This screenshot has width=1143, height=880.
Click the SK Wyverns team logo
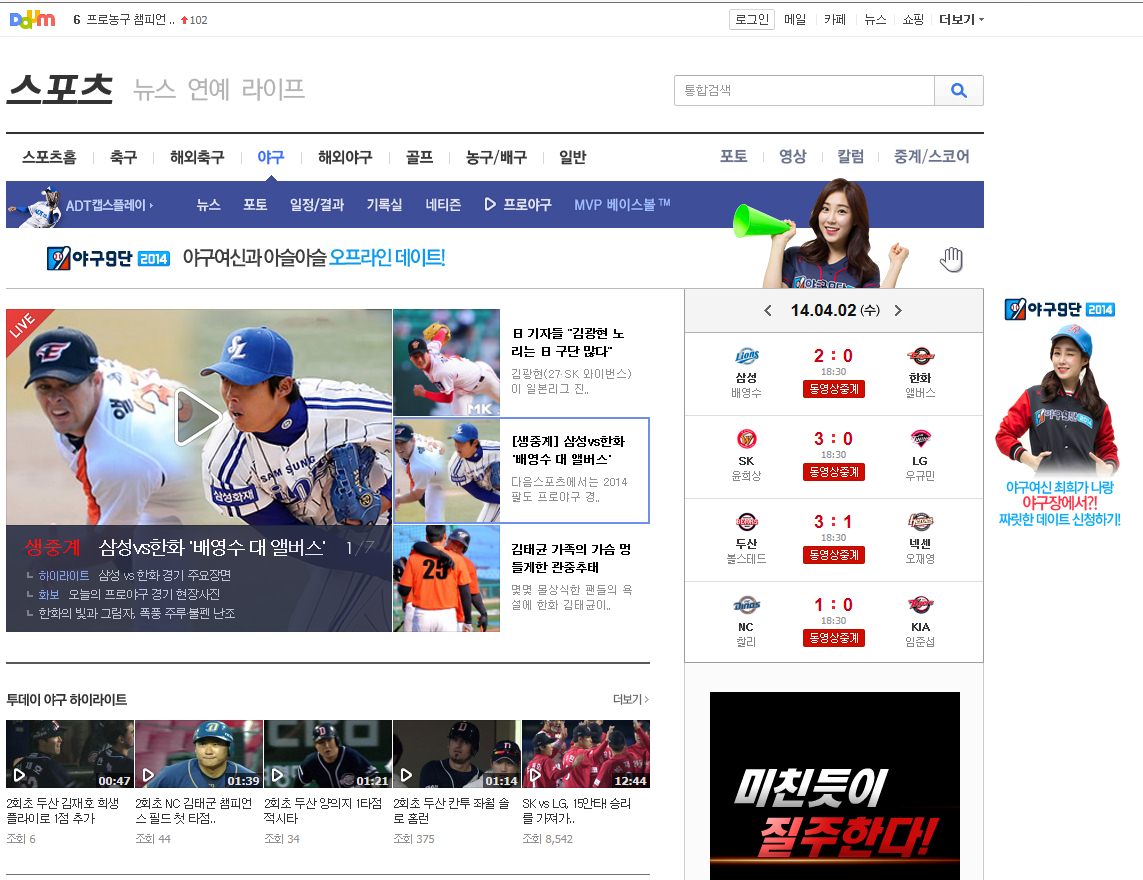pyautogui.click(x=746, y=439)
